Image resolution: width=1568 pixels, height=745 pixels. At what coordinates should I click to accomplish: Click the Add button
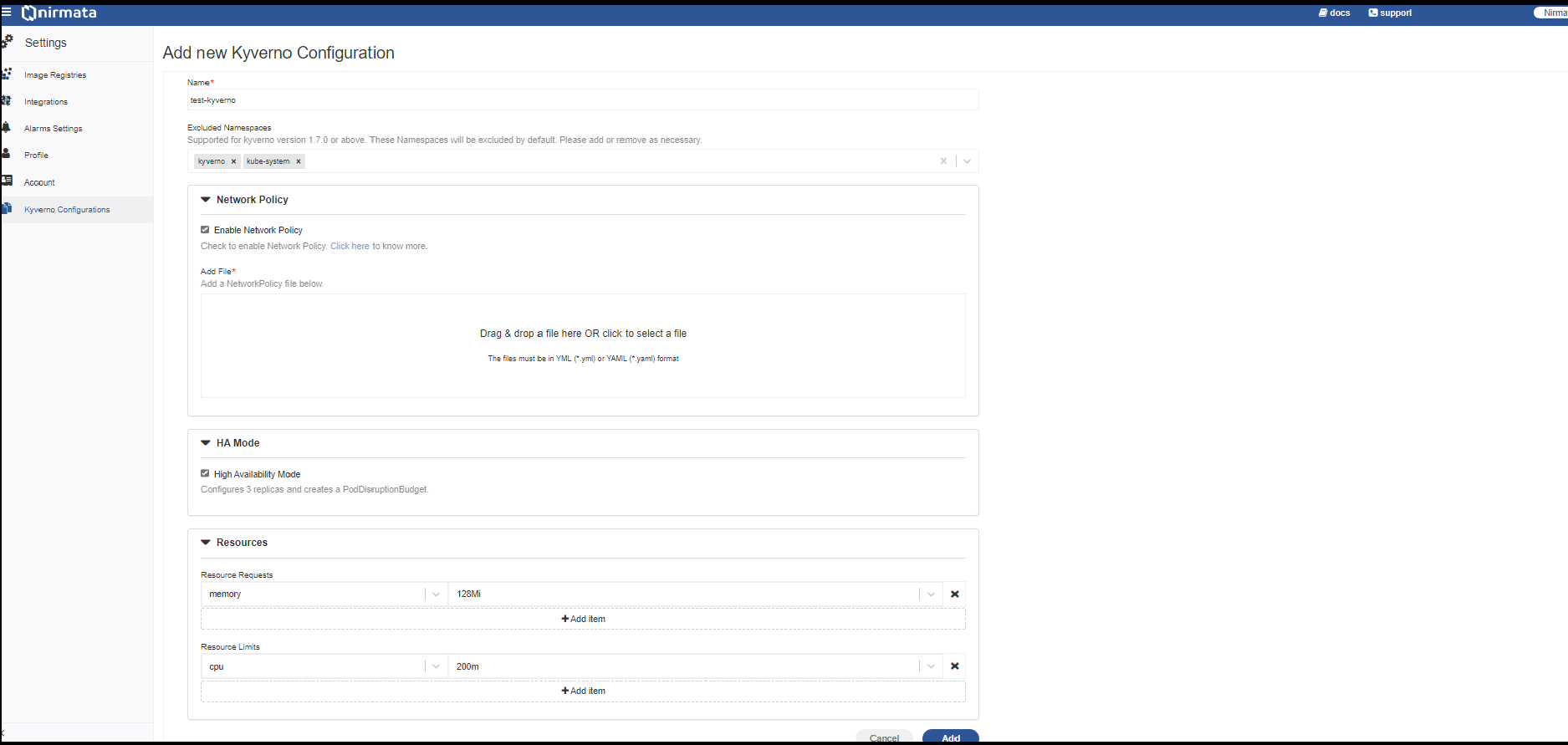[950, 737]
